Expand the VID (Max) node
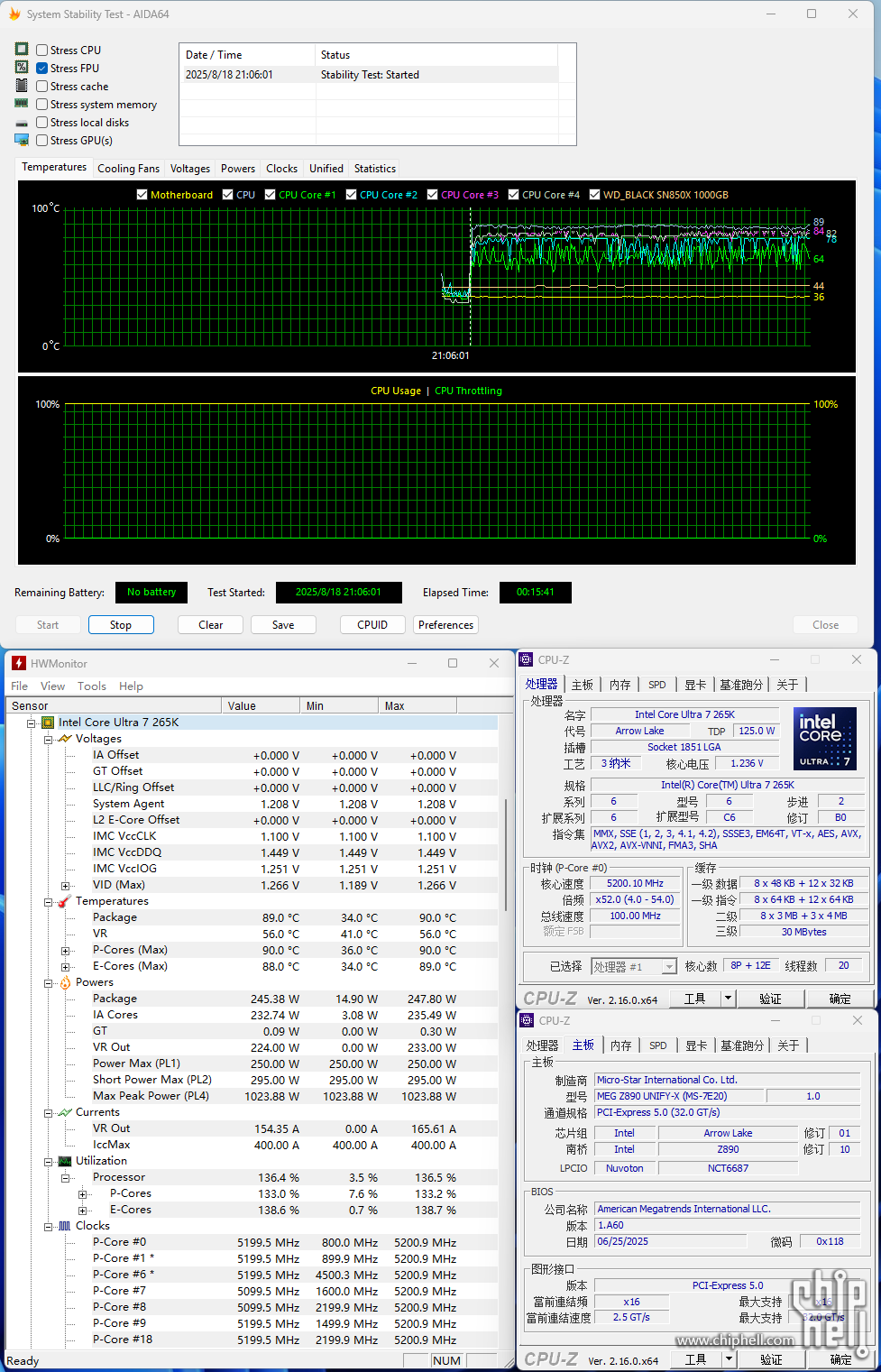This screenshot has width=881, height=1372. pyautogui.click(x=65, y=886)
